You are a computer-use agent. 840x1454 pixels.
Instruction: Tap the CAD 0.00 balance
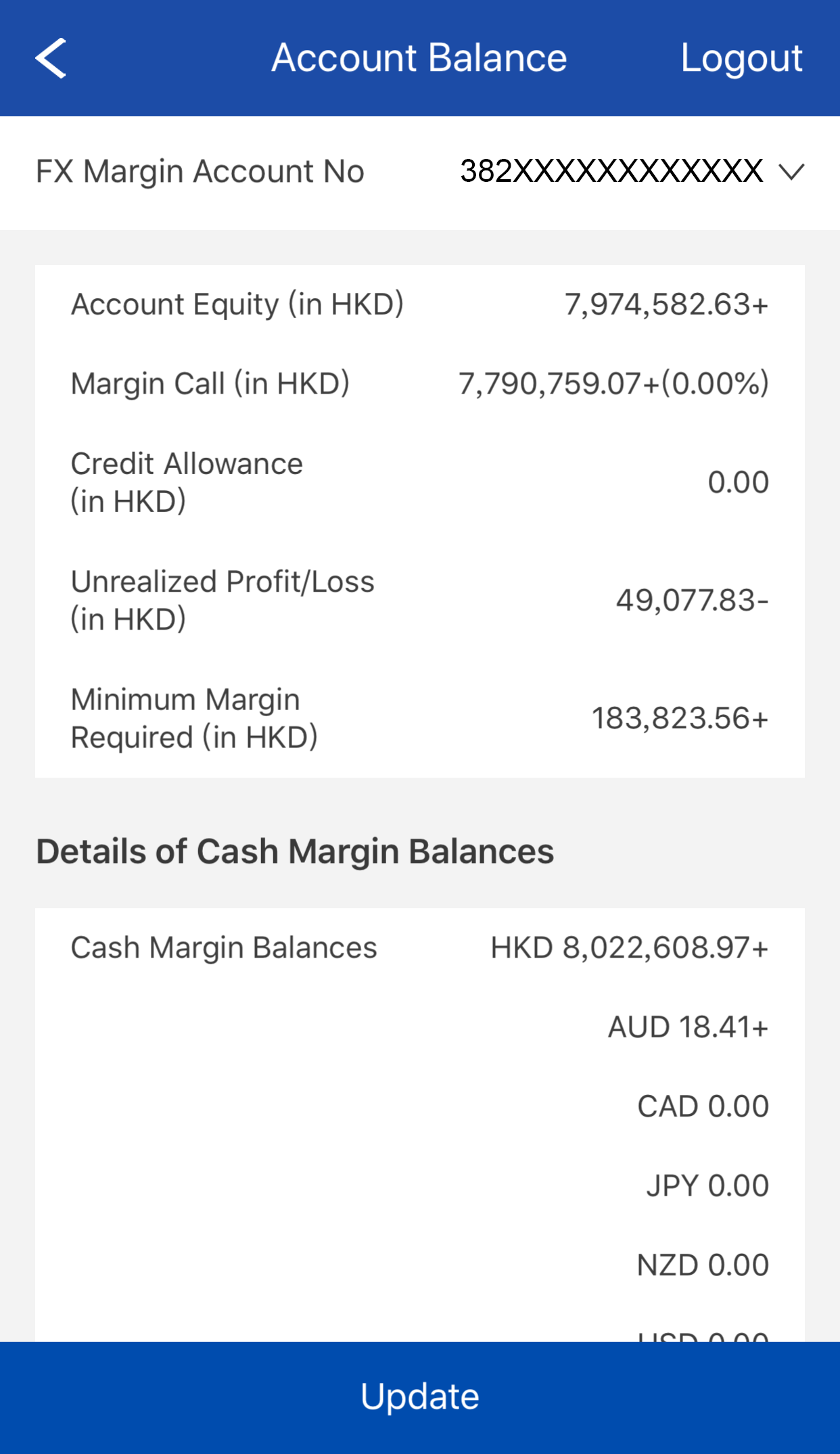click(x=703, y=1106)
